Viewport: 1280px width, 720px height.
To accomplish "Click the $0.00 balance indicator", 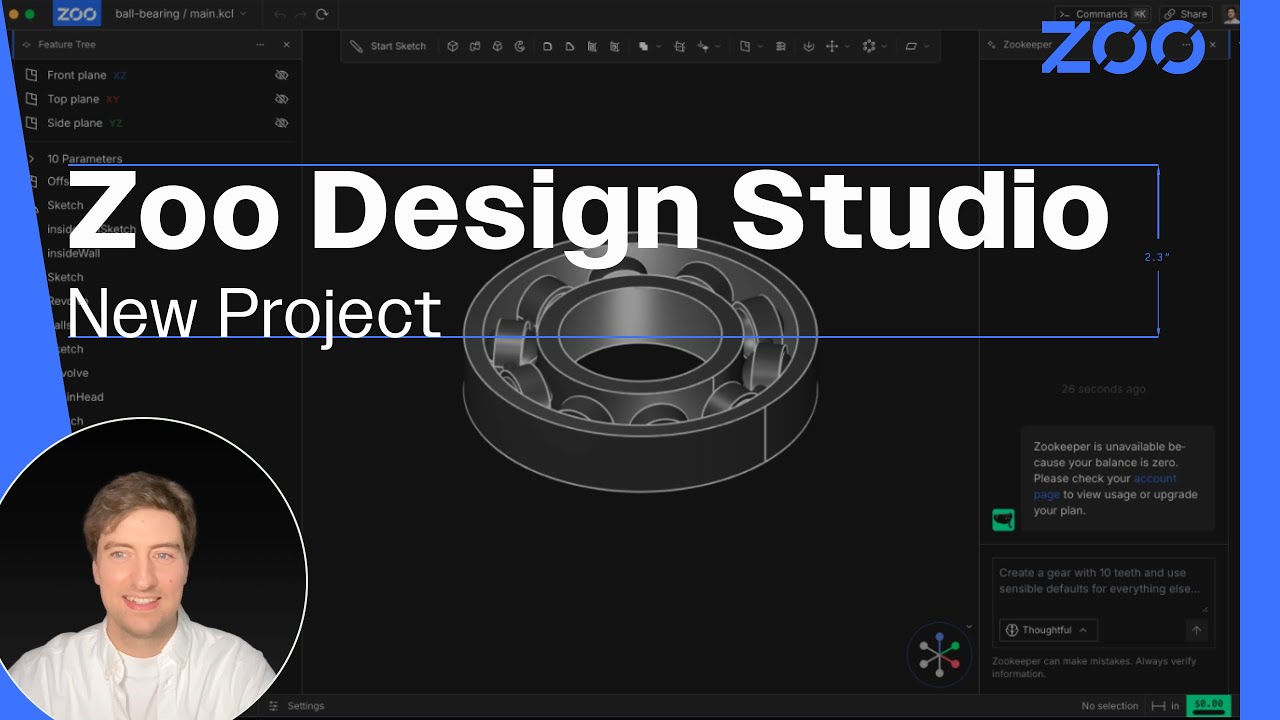I will pyautogui.click(x=1208, y=705).
